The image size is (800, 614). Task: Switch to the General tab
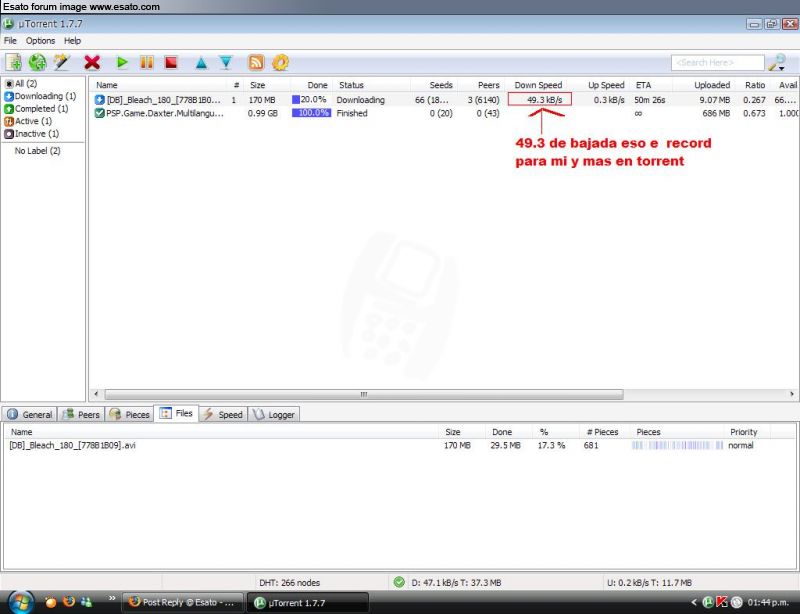click(30, 414)
